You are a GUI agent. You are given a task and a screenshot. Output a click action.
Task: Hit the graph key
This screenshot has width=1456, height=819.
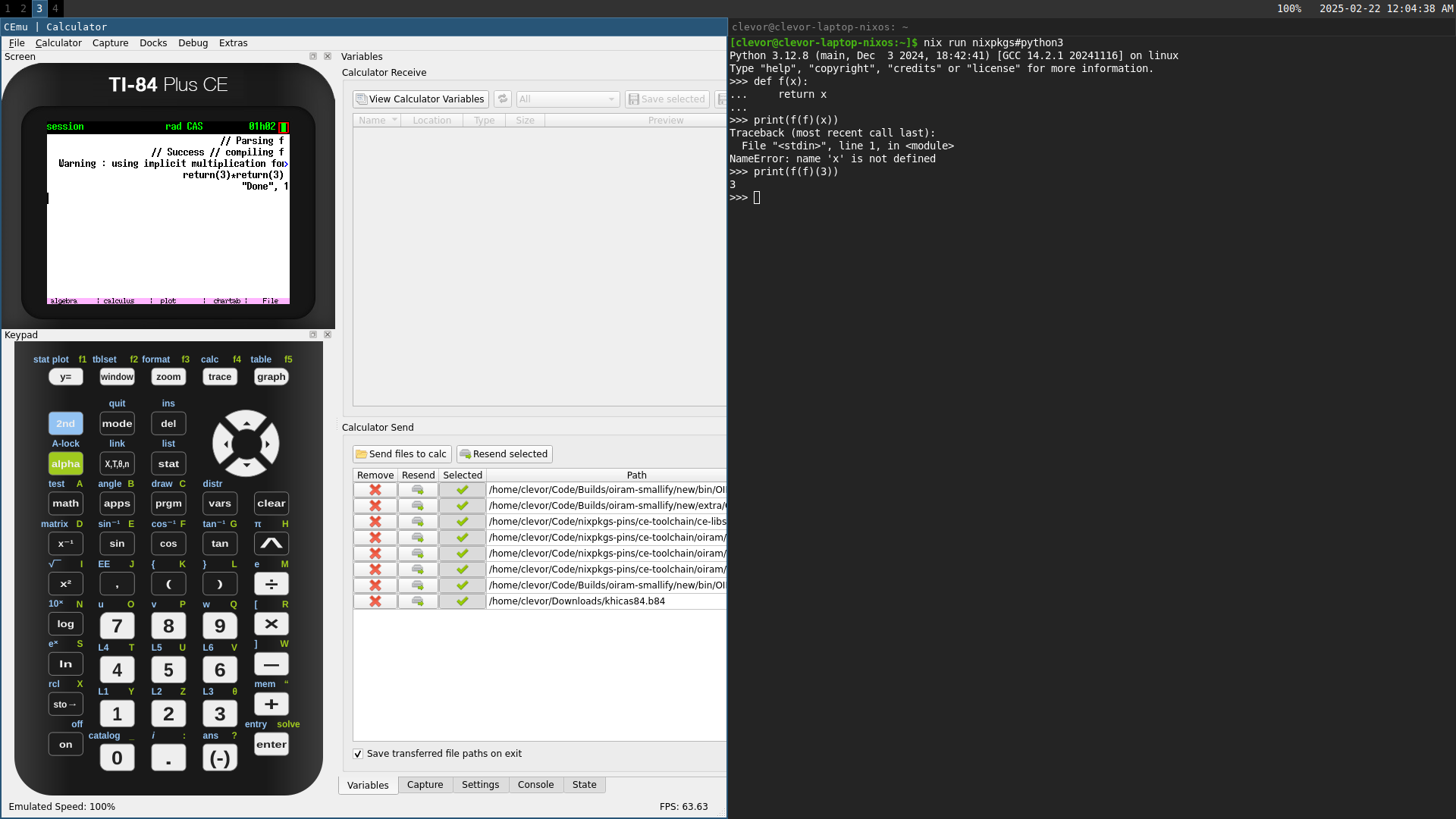click(271, 377)
